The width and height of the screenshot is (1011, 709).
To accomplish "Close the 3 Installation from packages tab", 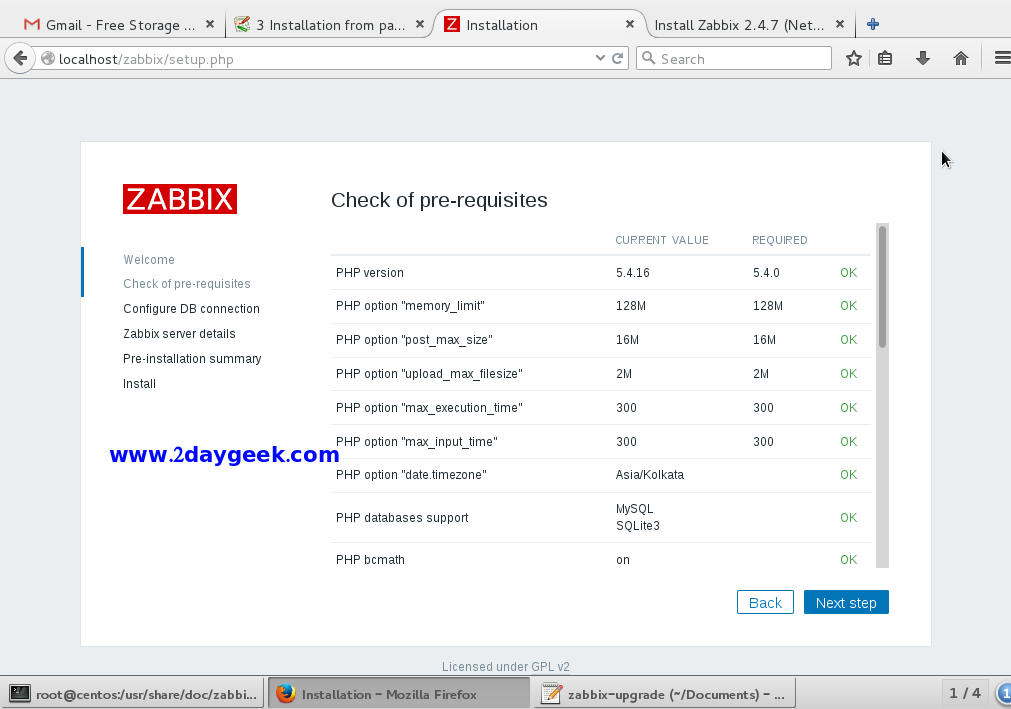I will (419, 24).
